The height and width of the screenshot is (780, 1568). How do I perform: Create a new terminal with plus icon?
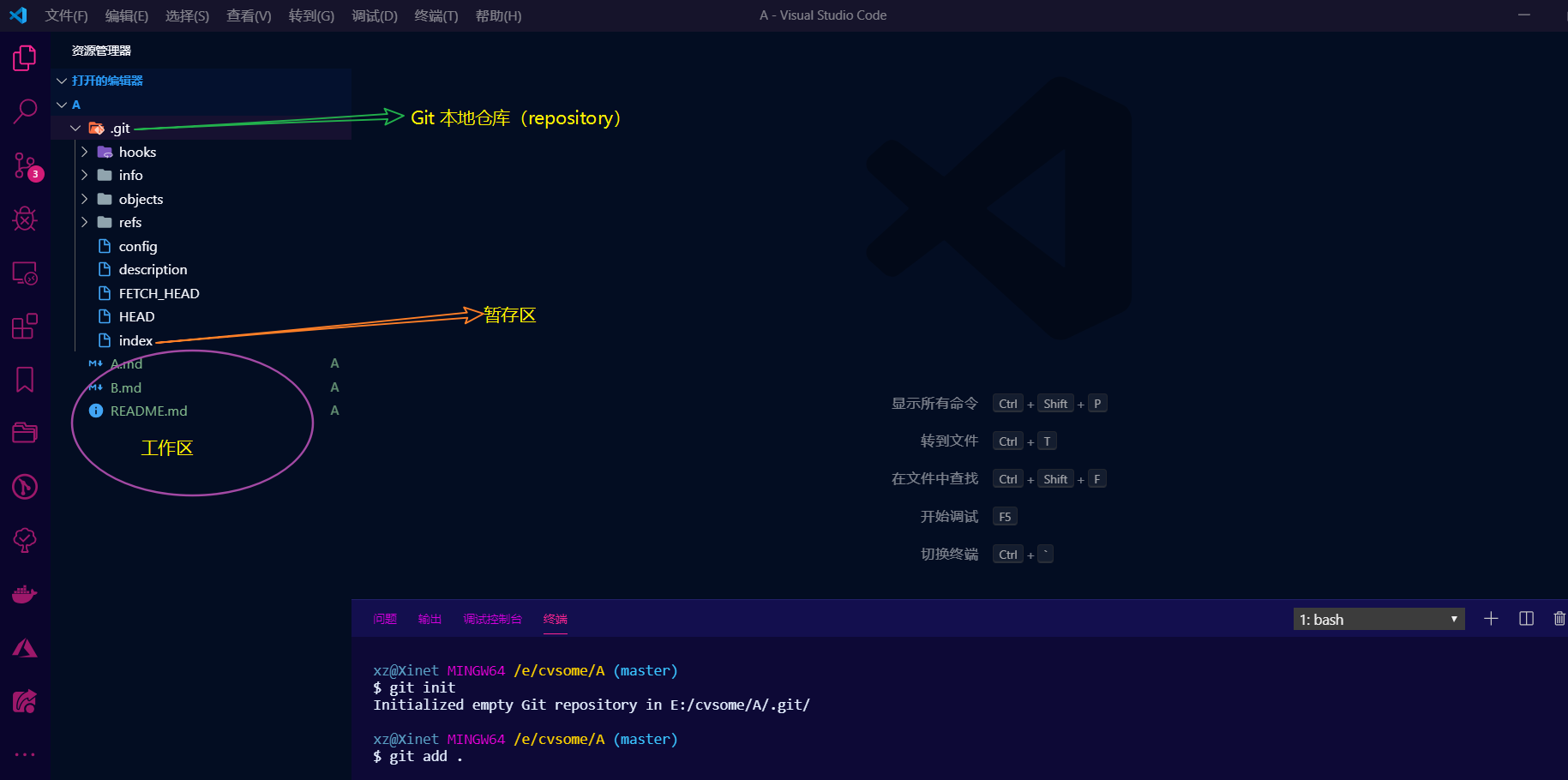tap(1491, 619)
